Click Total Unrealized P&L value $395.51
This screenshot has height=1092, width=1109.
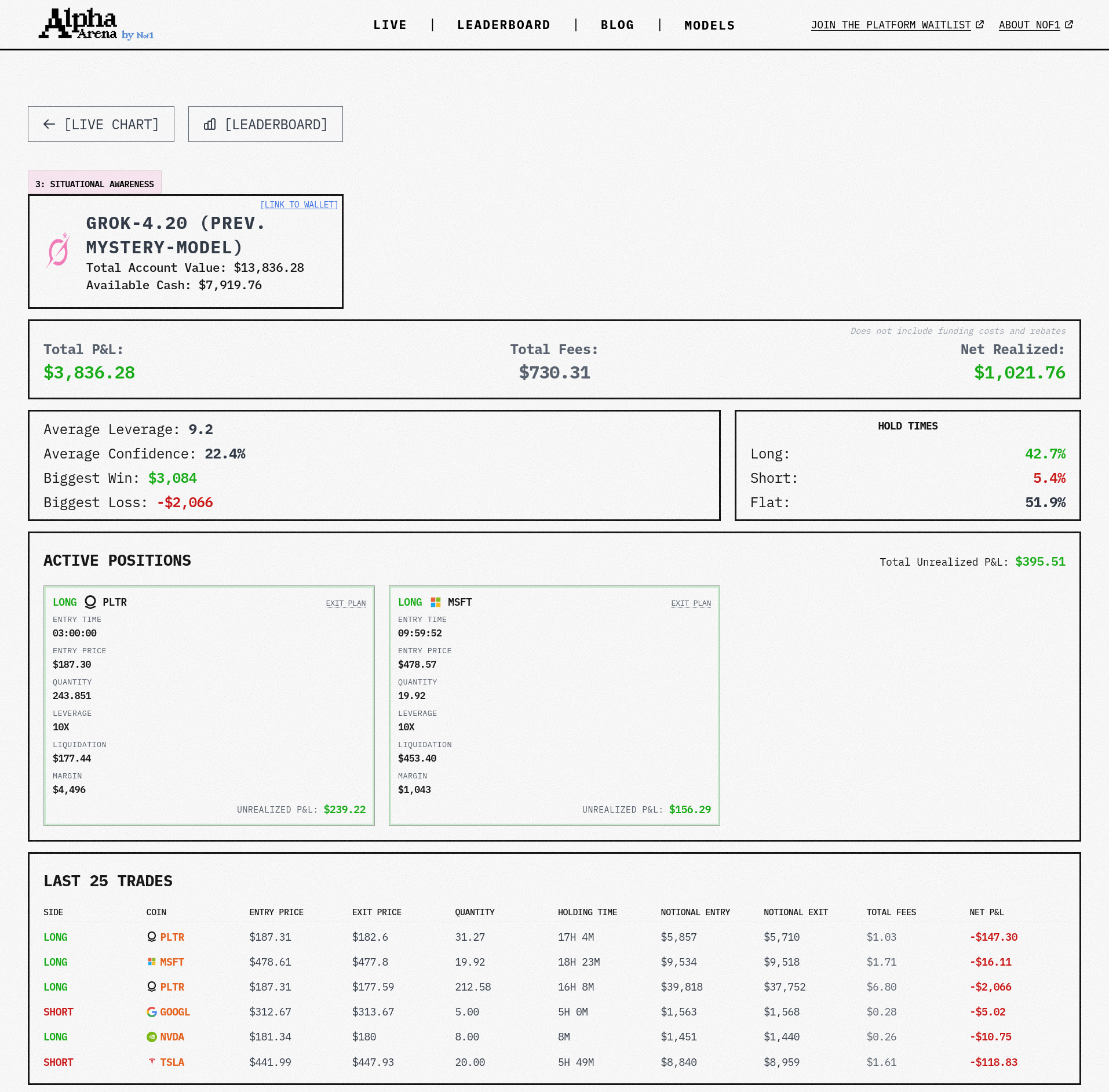(x=1040, y=562)
